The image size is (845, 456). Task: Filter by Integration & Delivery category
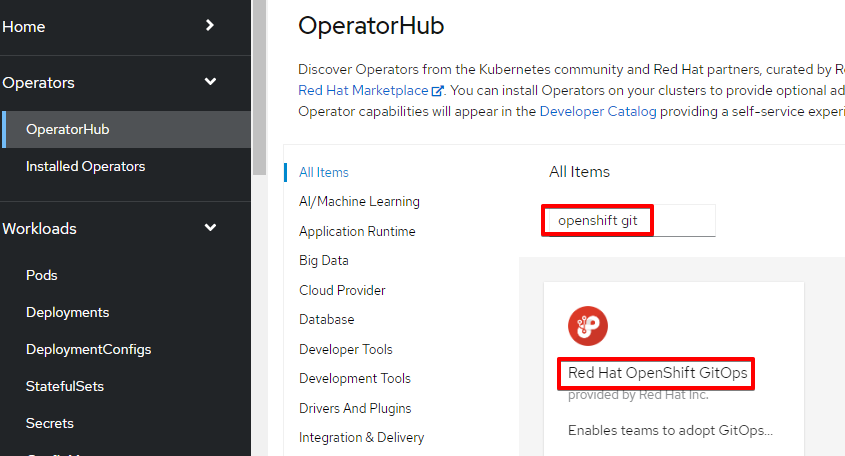[361, 437]
